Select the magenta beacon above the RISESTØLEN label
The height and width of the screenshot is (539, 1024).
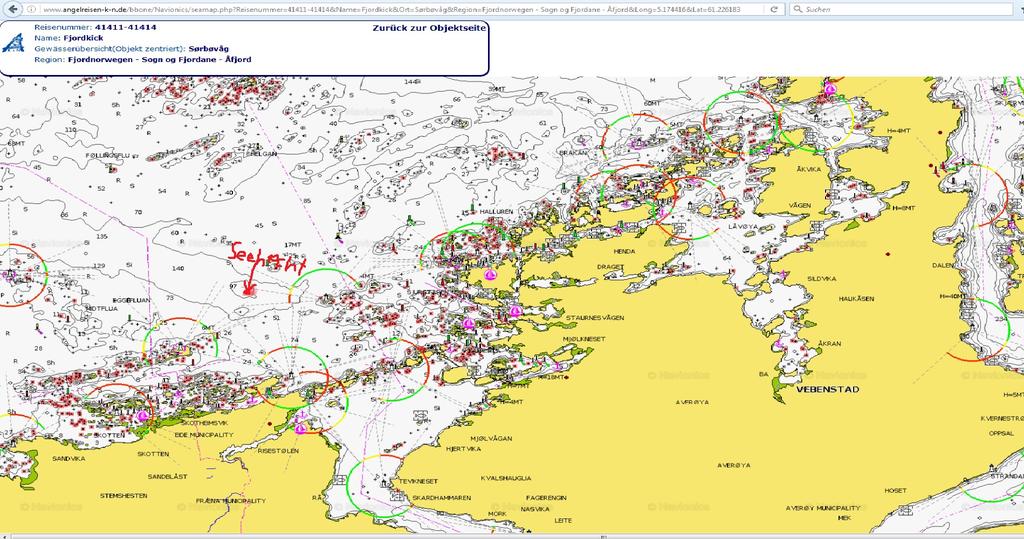click(x=300, y=429)
